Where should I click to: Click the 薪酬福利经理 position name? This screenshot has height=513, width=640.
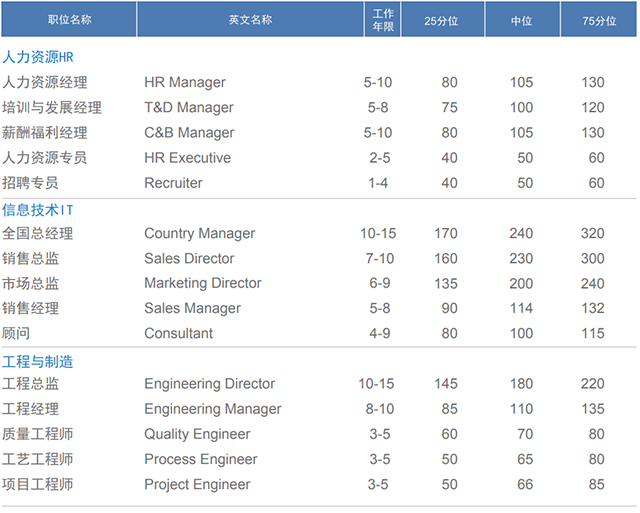tap(45, 132)
